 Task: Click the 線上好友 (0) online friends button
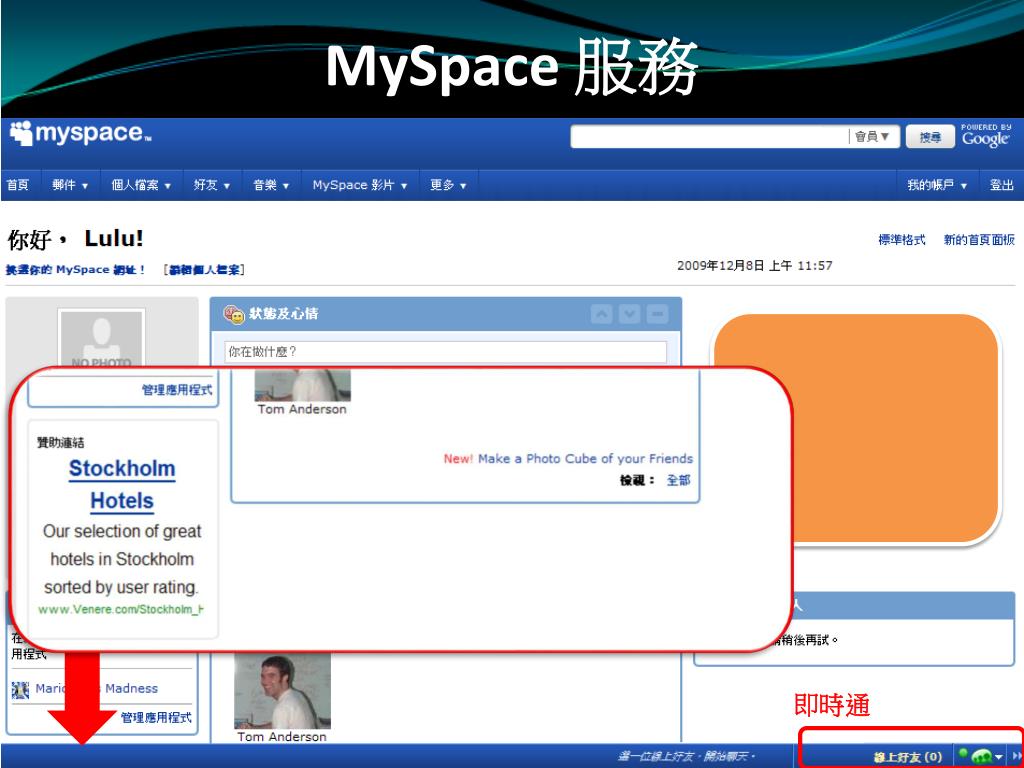point(908,757)
